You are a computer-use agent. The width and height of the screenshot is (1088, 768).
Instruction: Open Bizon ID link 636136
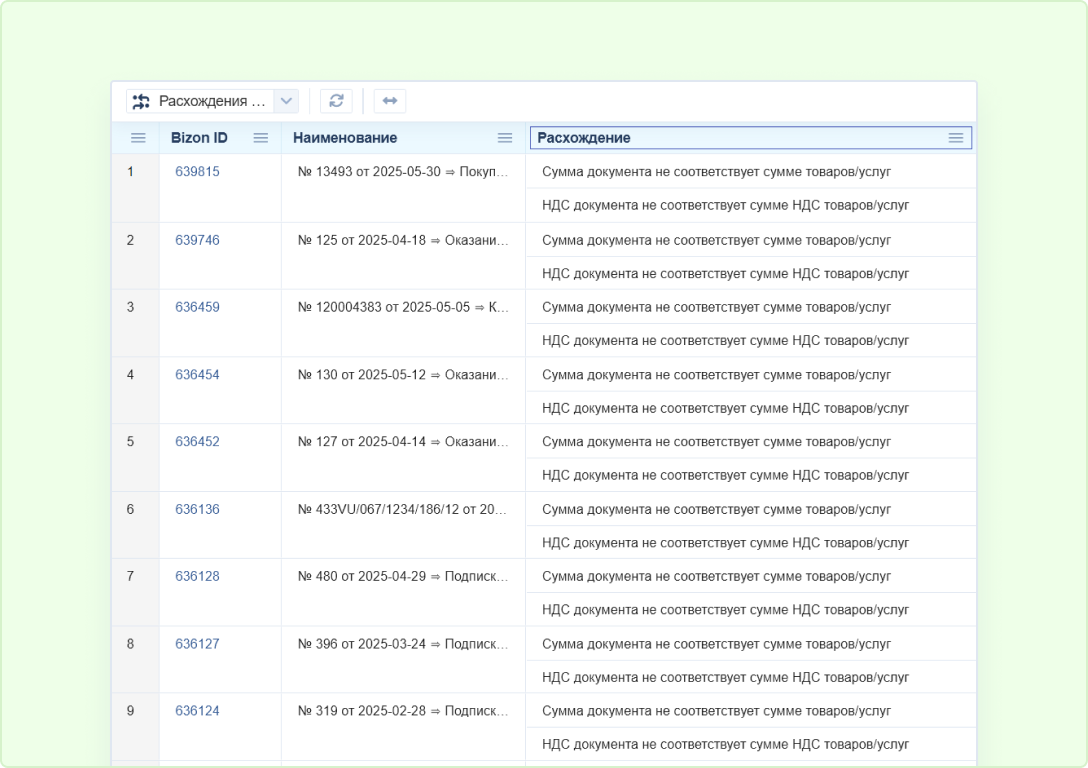coord(197,509)
